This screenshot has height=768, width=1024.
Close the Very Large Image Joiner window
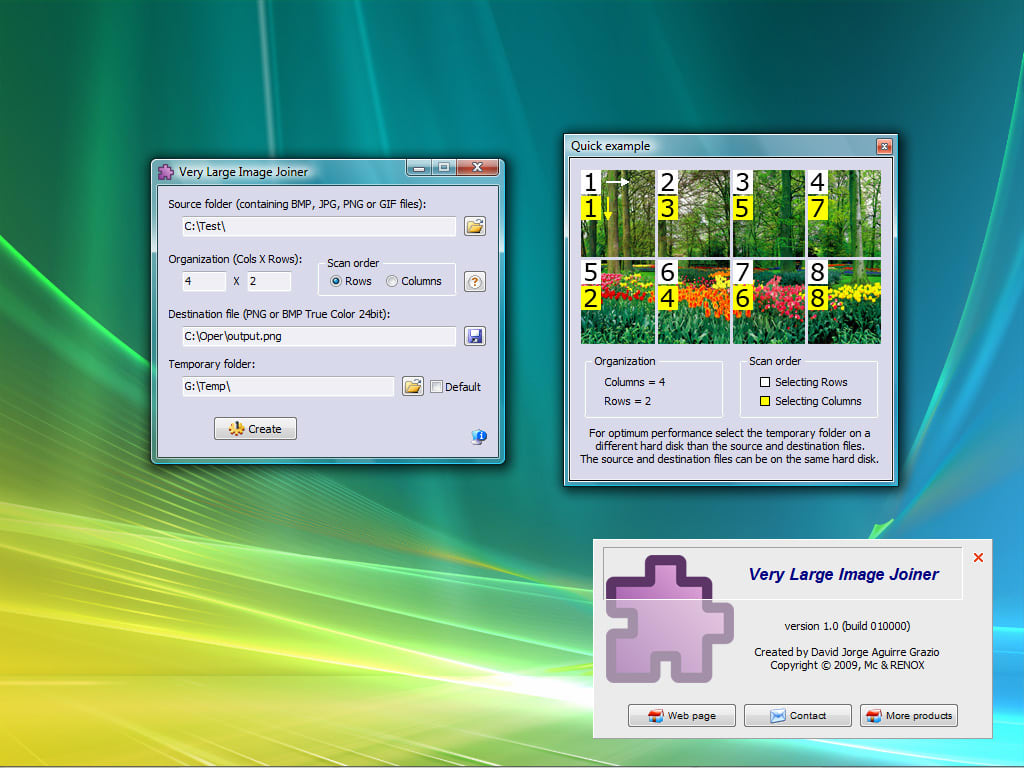click(x=477, y=168)
